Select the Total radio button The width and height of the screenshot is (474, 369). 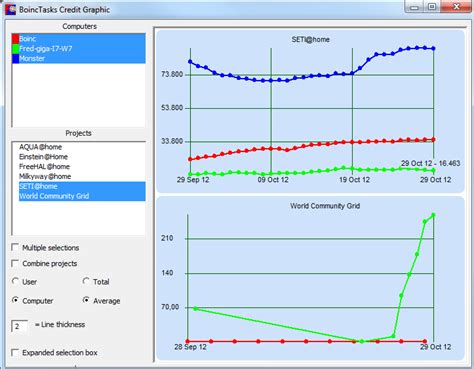pos(86,281)
